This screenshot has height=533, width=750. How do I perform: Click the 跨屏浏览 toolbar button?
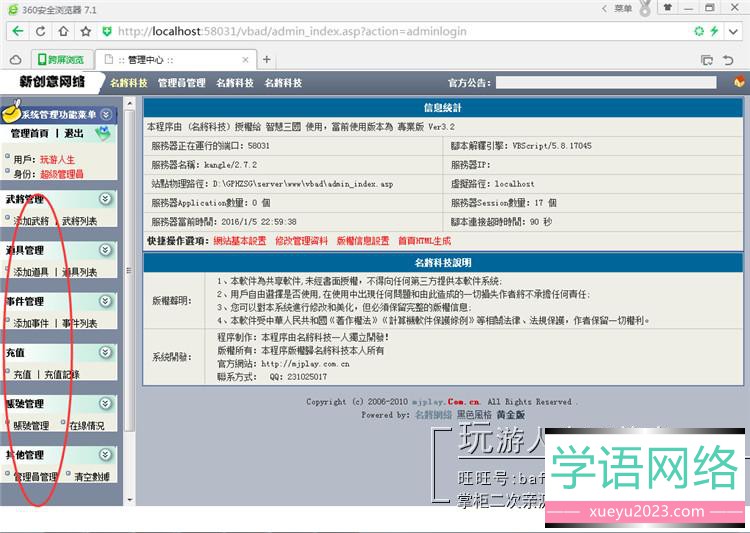pos(59,59)
